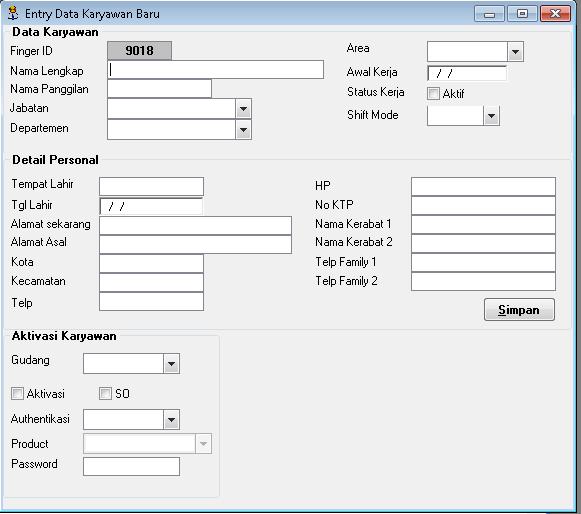The width and height of the screenshot is (581, 514).
Task: Click the Awal Kerja date field
Action: [x=467, y=73]
